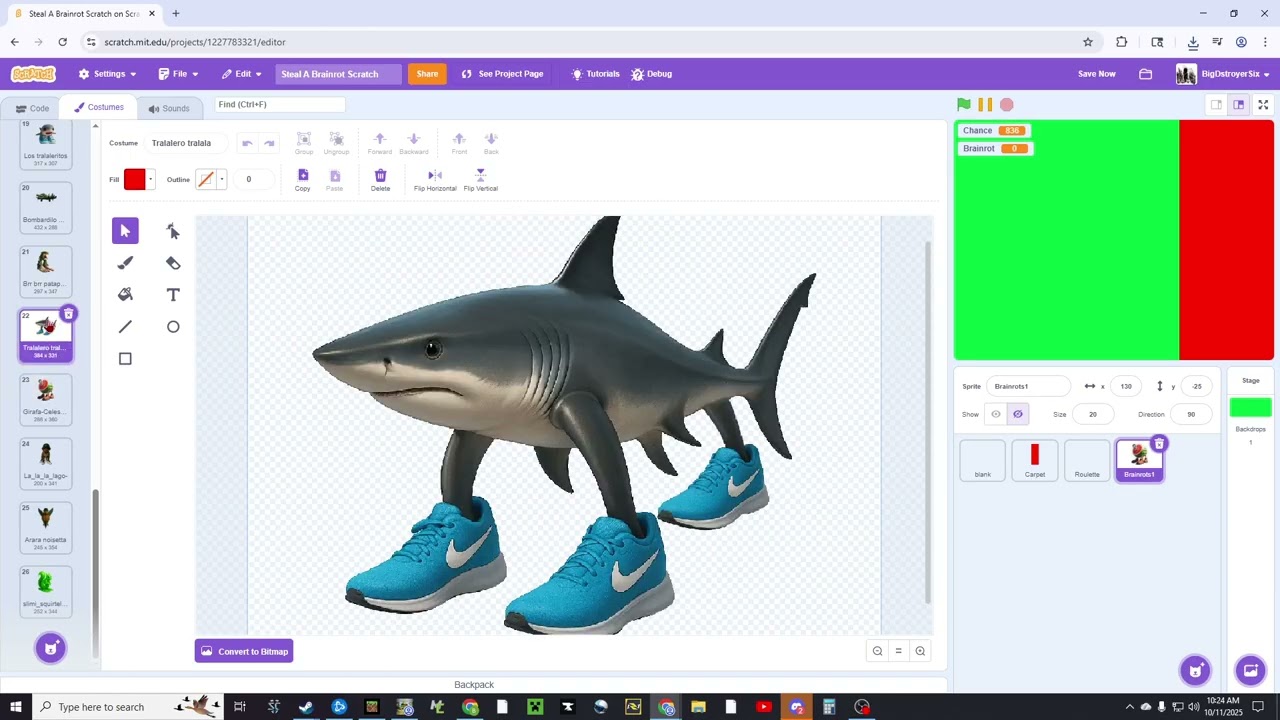Click the Scratch logo
Screen dimensions: 1280x720
tap(33, 74)
